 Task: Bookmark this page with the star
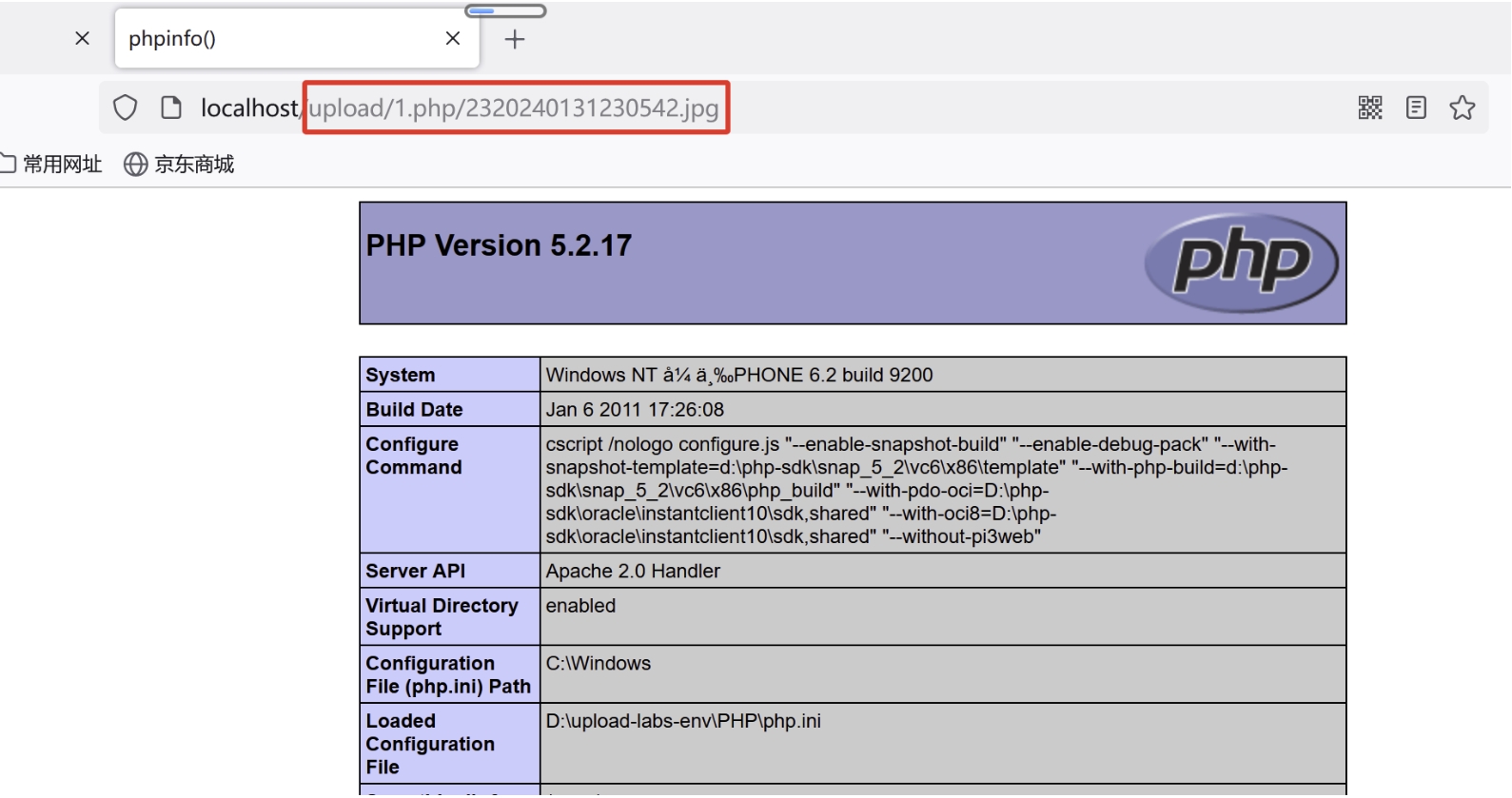[1463, 107]
